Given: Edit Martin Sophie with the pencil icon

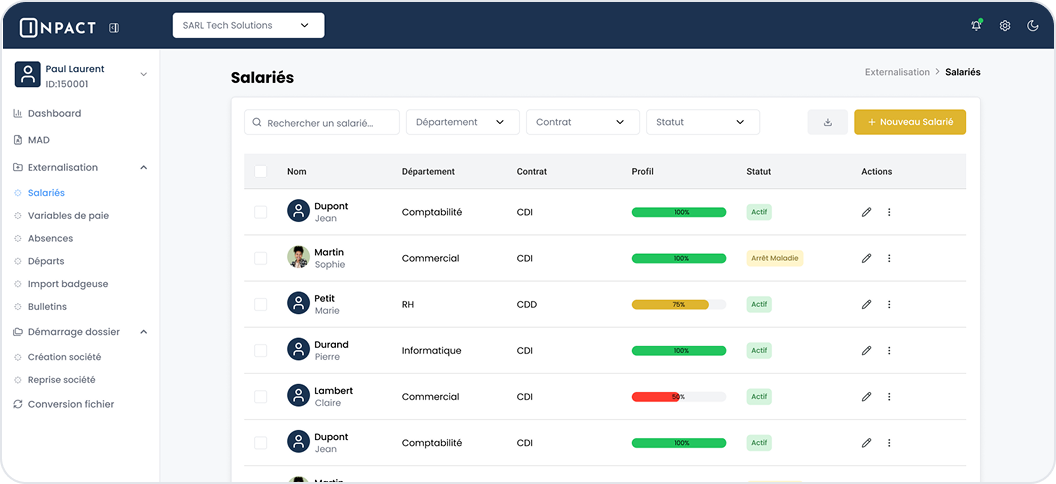Looking at the screenshot, I should click(866, 258).
